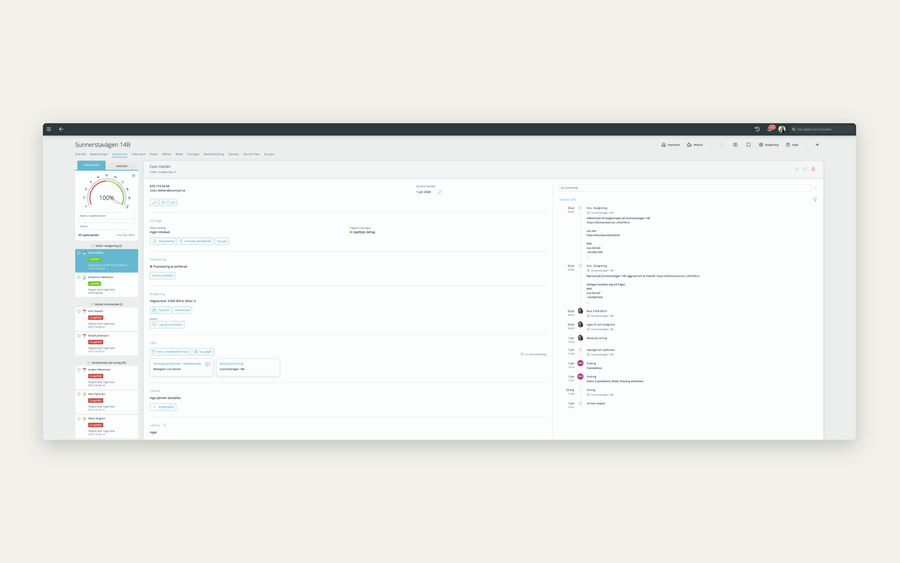This screenshot has height=563, width=900.
Task: Tick the circle checkbox on Ester Dahlén's row
Action: point(79,253)
